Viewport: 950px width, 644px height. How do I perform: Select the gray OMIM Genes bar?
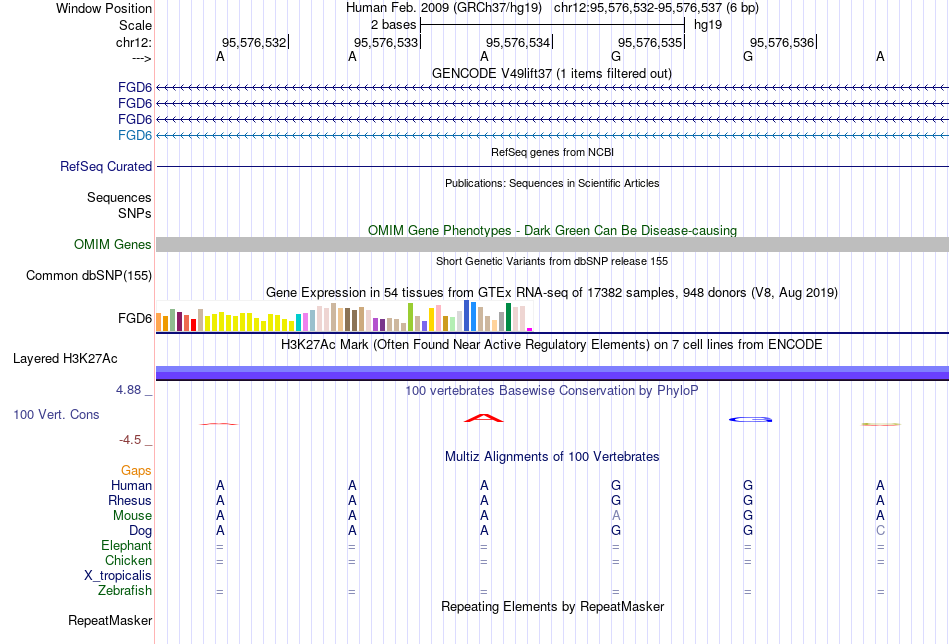coord(552,245)
